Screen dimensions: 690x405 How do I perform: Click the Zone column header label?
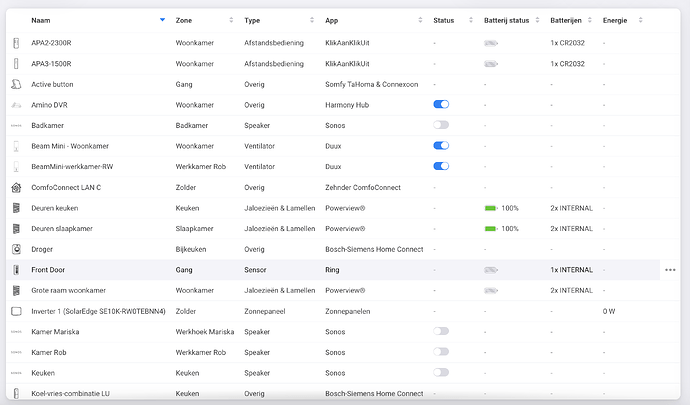[184, 20]
